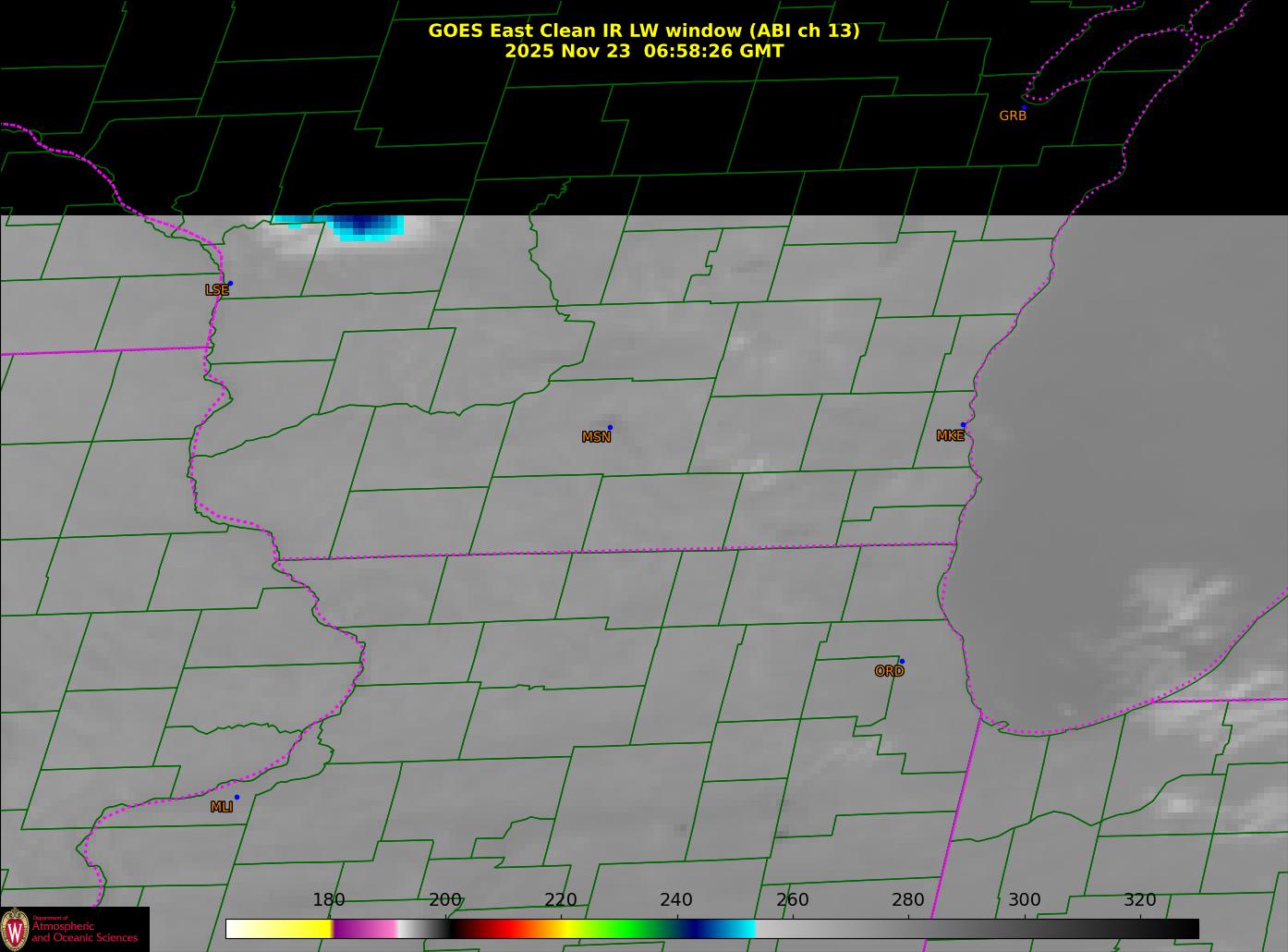The image size is (1288, 952).
Task: Click the Atmospheric and Oceanic Sciences text
Action: (x=84, y=932)
